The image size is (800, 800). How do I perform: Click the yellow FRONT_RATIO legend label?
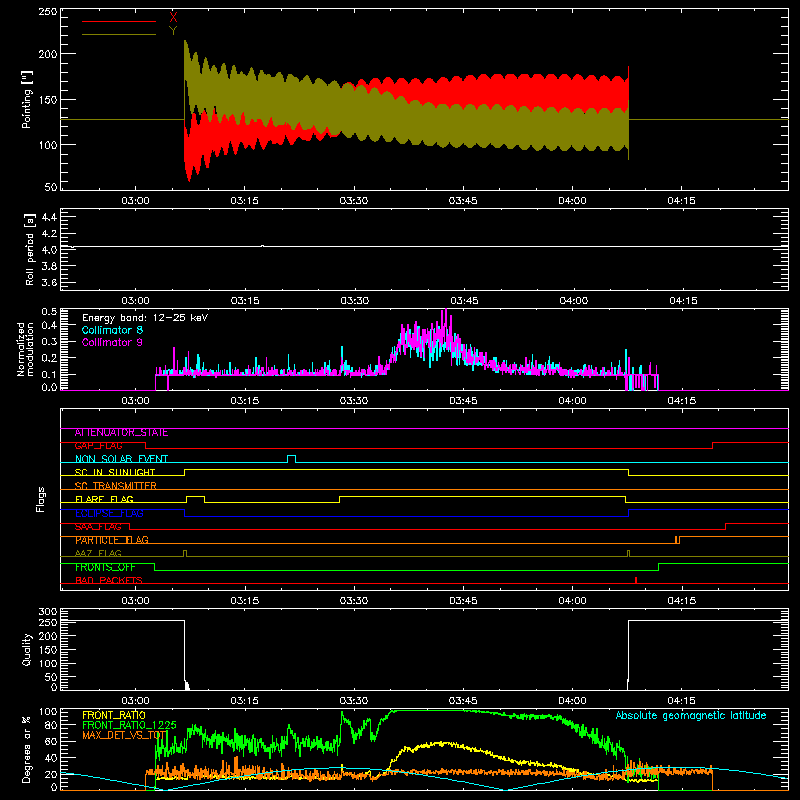(114, 715)
